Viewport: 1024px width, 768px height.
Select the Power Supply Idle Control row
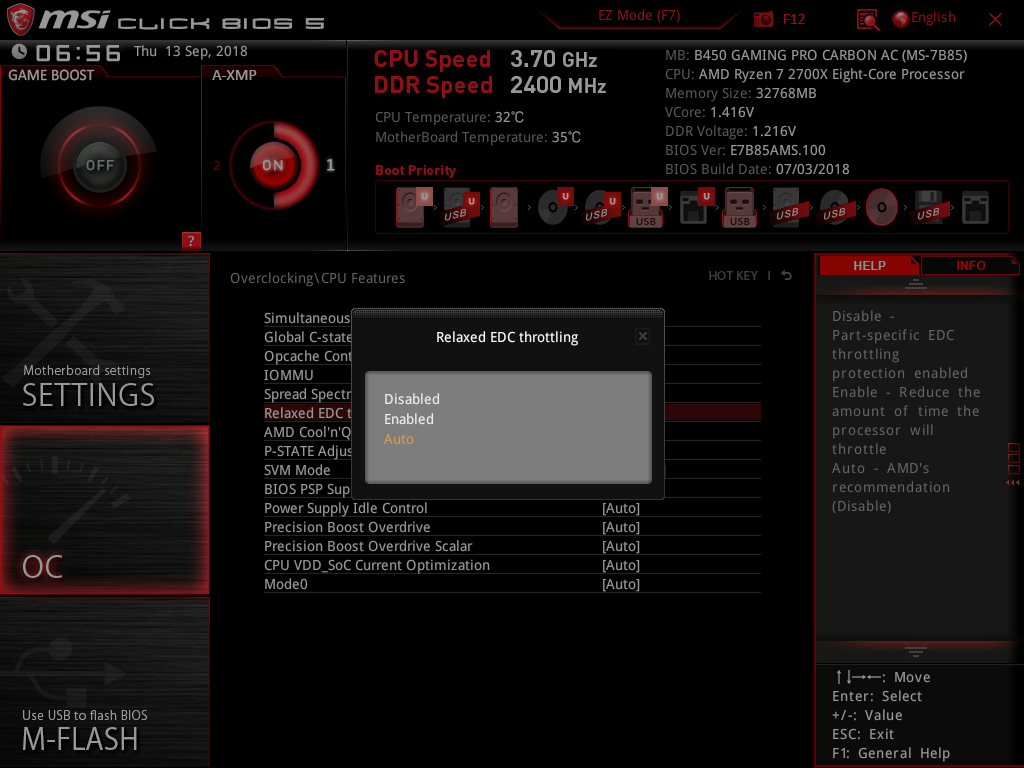point(512,508)
